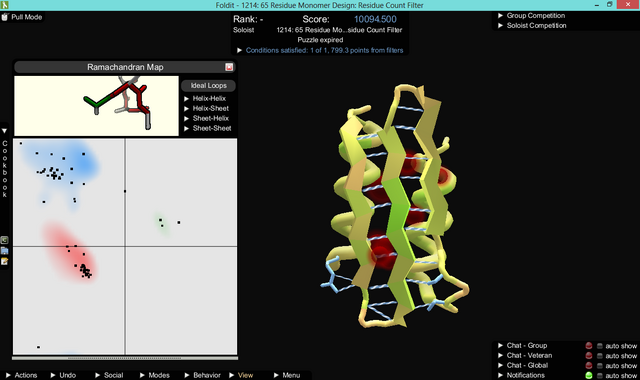
Task: Open the Behavior menu
Action: tap(202, 375)
